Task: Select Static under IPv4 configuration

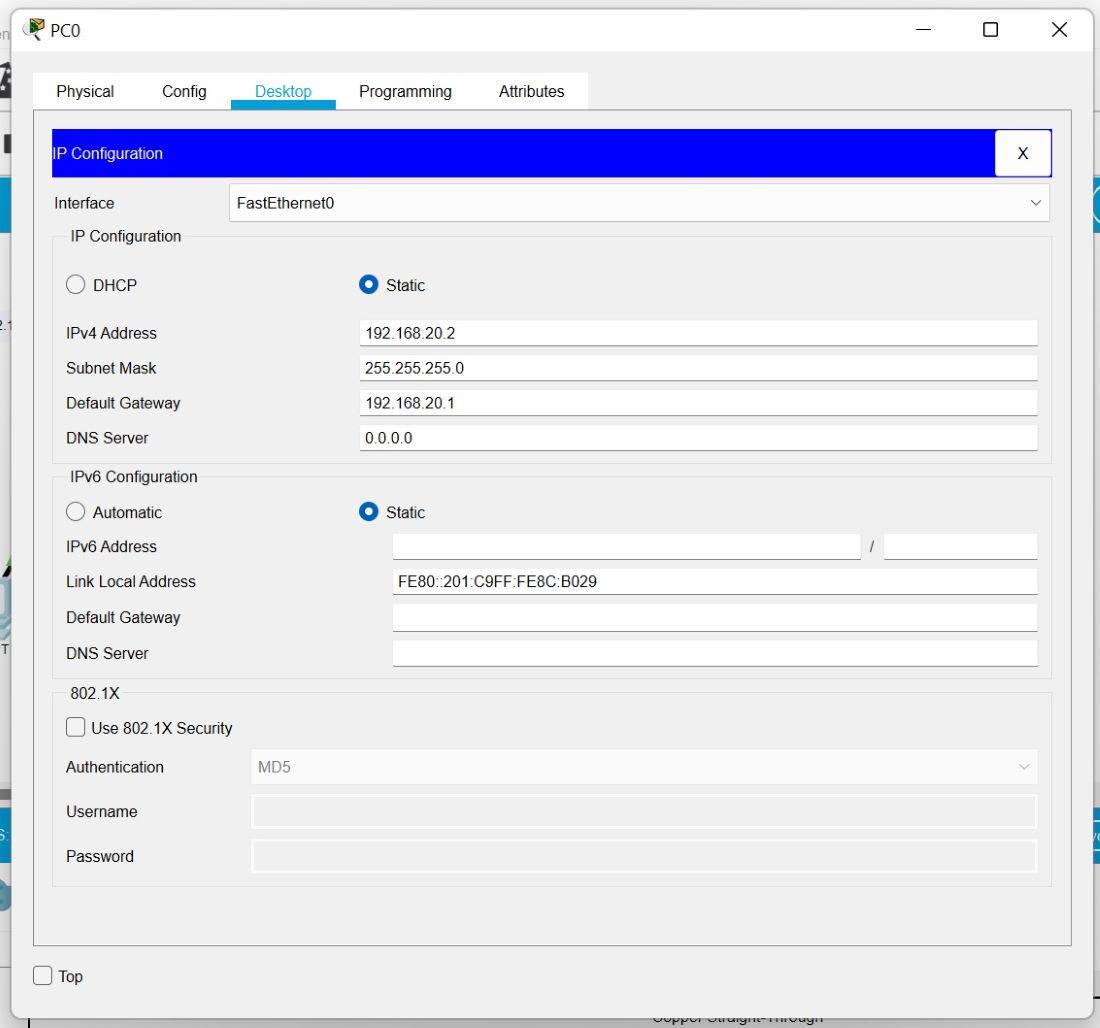Action: click(368, 285)
